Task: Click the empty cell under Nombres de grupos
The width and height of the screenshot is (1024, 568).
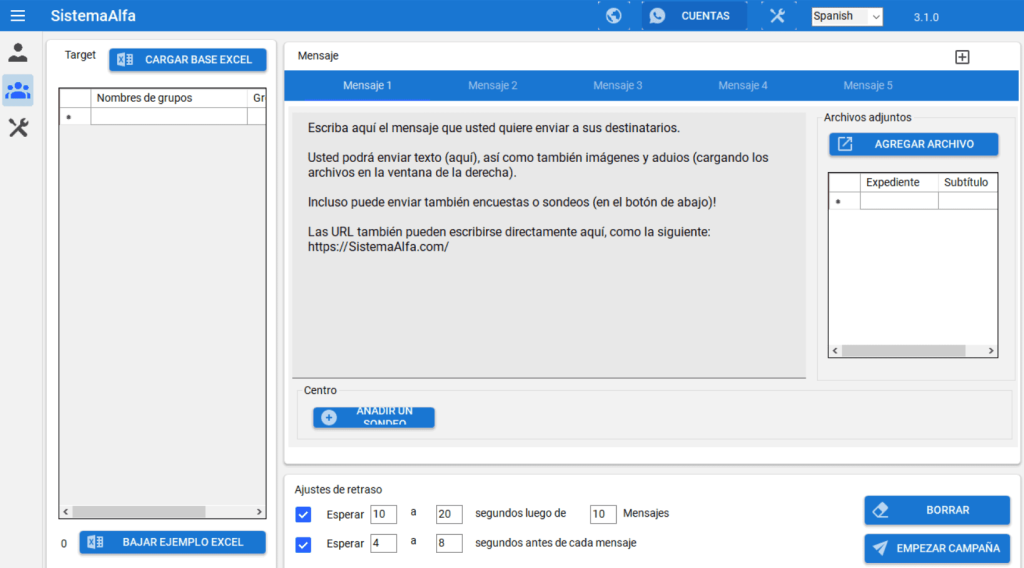Action: point(169,116)
